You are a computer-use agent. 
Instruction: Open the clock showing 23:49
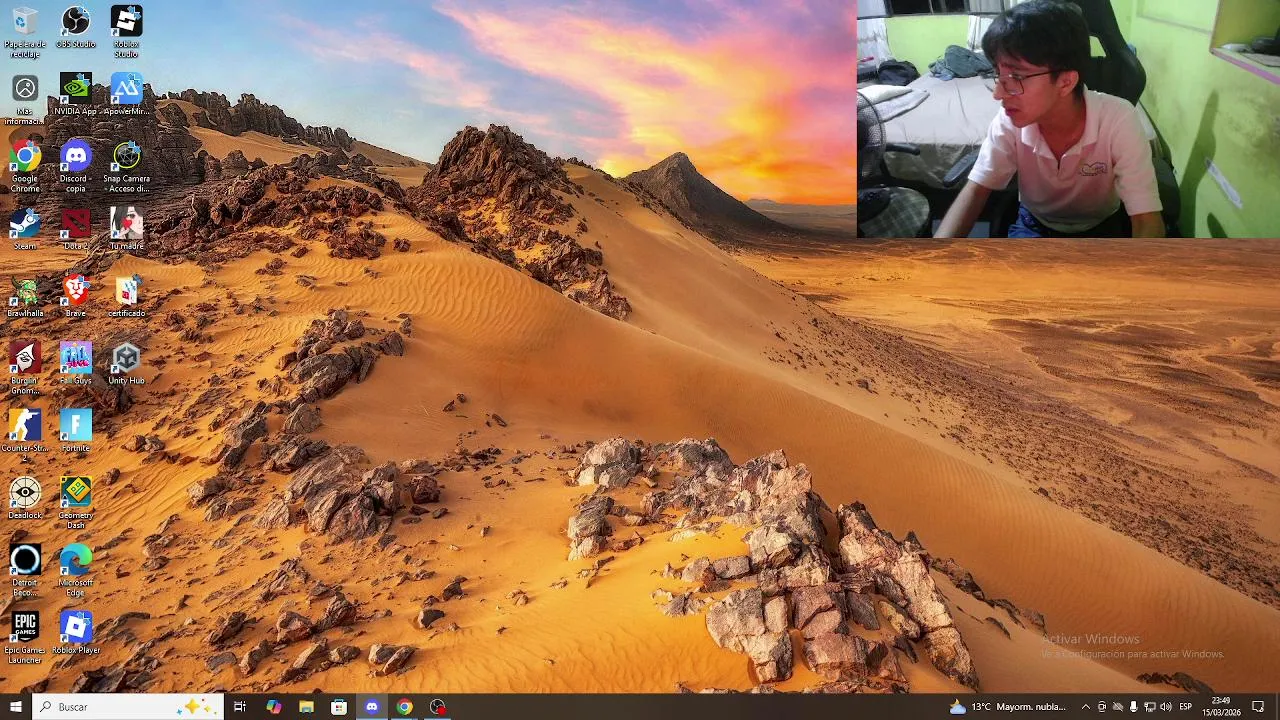pyautogui.click(x=1221, y=707)
